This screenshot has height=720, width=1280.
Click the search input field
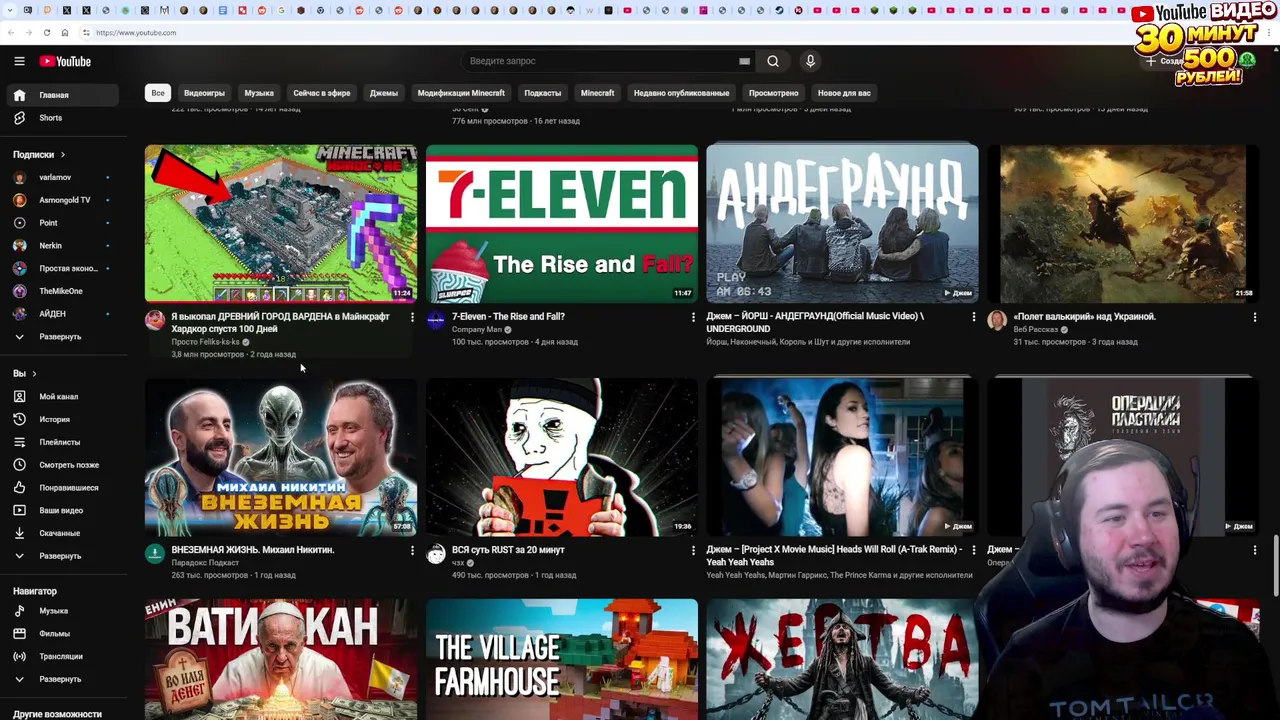tap(600, 61)
